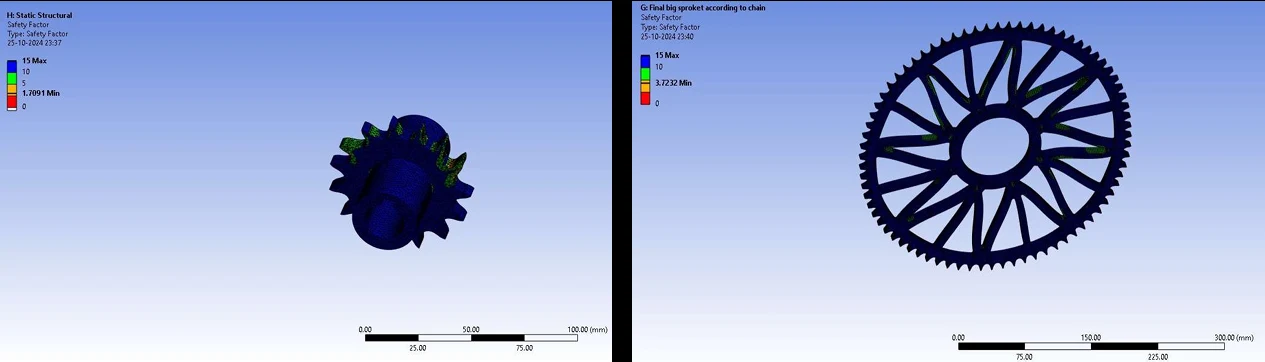Click the left view's scale ruler bar

click(470, 337)
